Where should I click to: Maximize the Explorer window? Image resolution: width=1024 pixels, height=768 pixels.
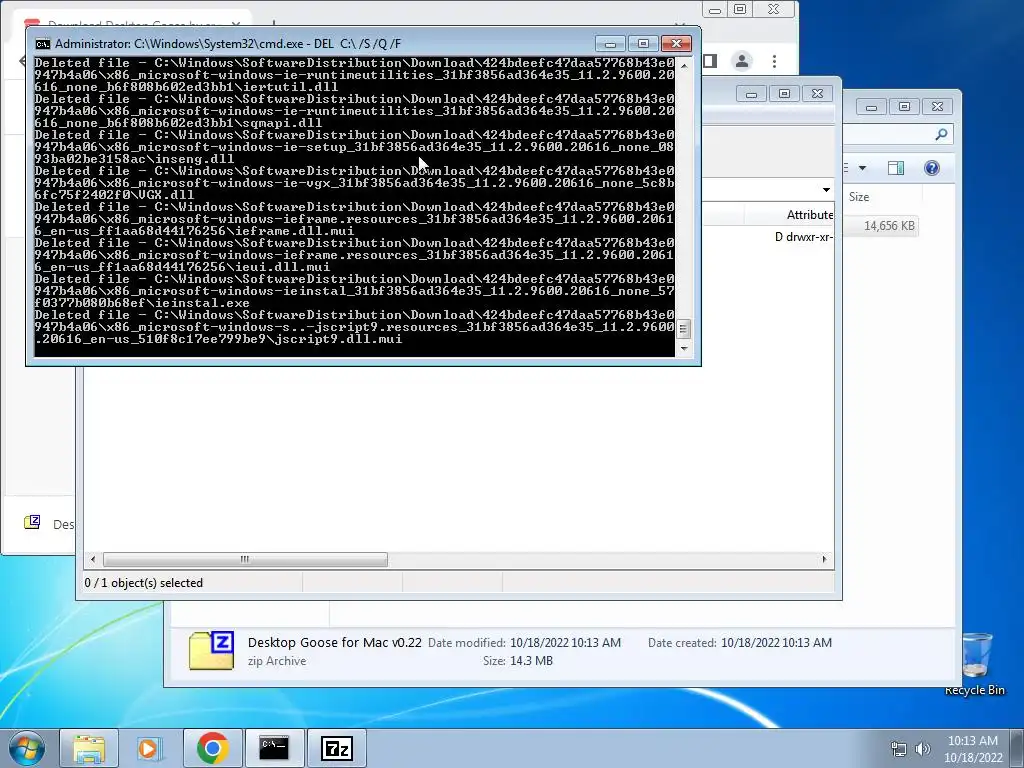pos(904,106)
